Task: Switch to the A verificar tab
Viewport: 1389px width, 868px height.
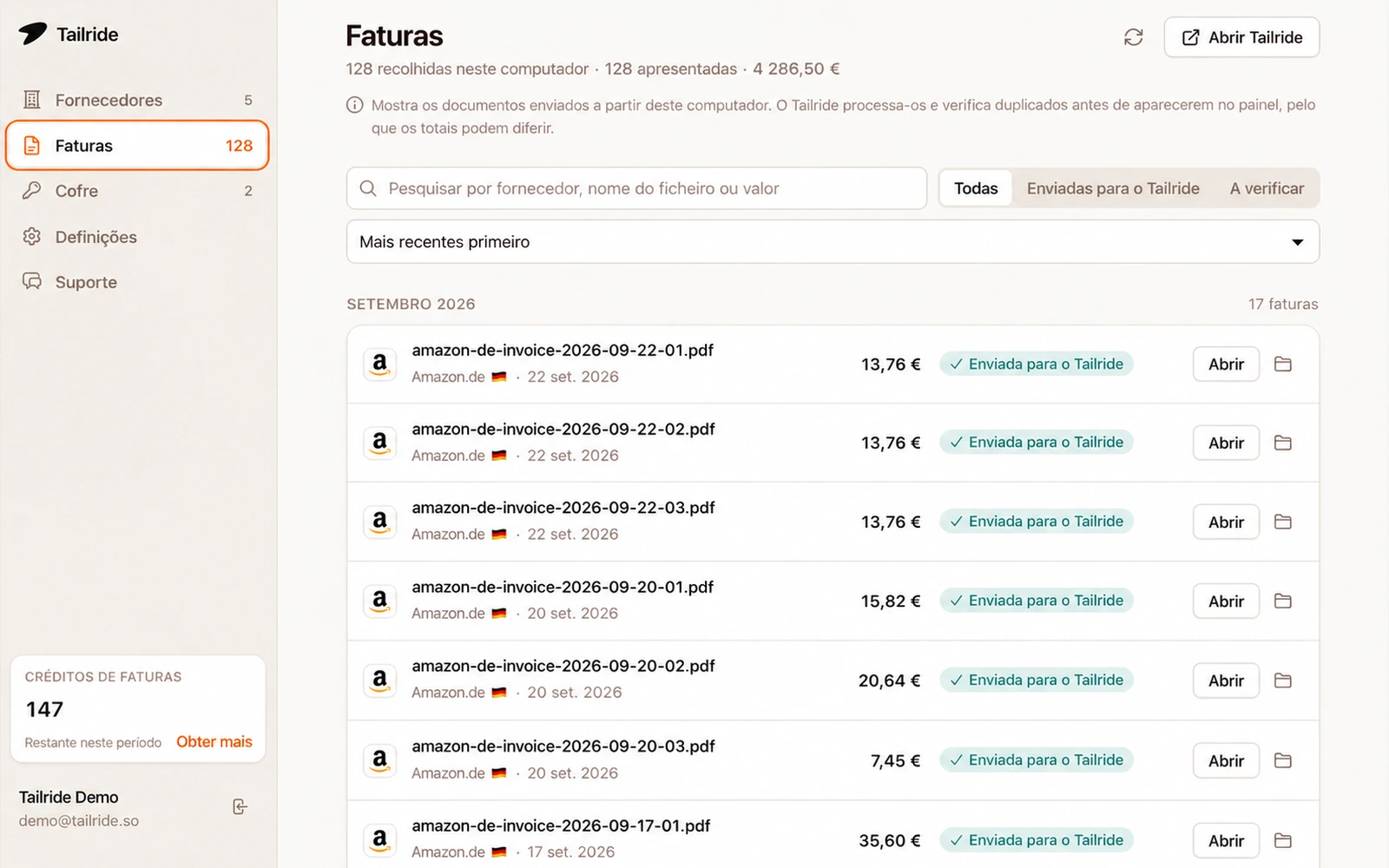Action: click(x=1267, y=188)
